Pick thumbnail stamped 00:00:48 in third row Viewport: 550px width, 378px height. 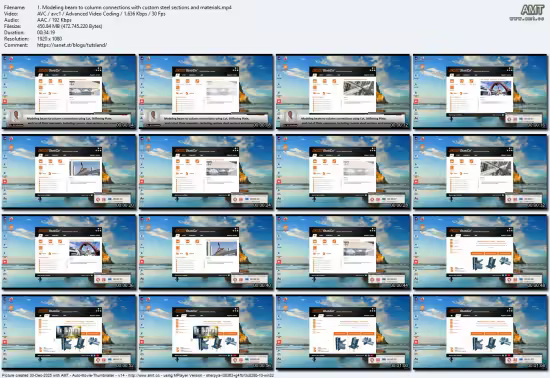pos(480,252)
